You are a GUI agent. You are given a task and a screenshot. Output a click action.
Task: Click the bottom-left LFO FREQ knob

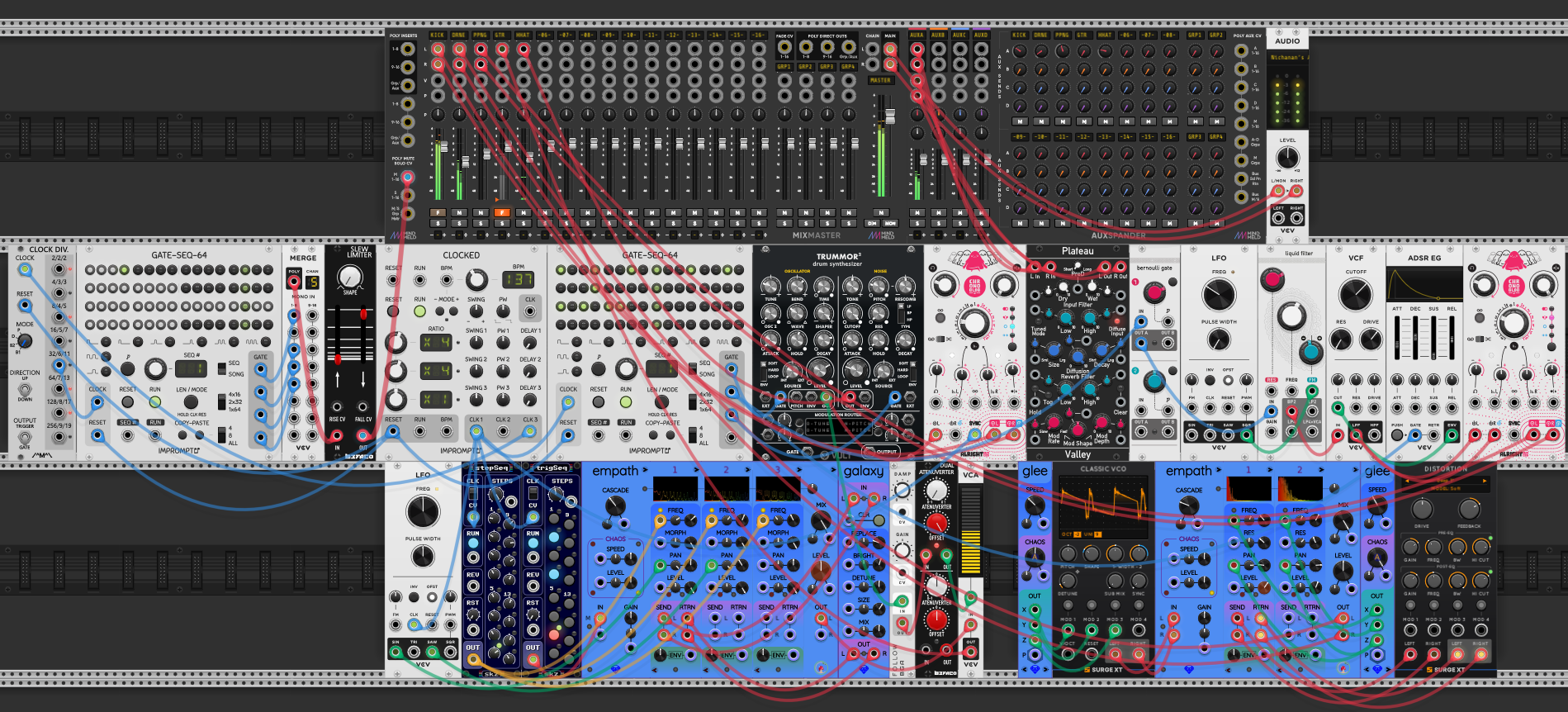(x=423, y=513)
